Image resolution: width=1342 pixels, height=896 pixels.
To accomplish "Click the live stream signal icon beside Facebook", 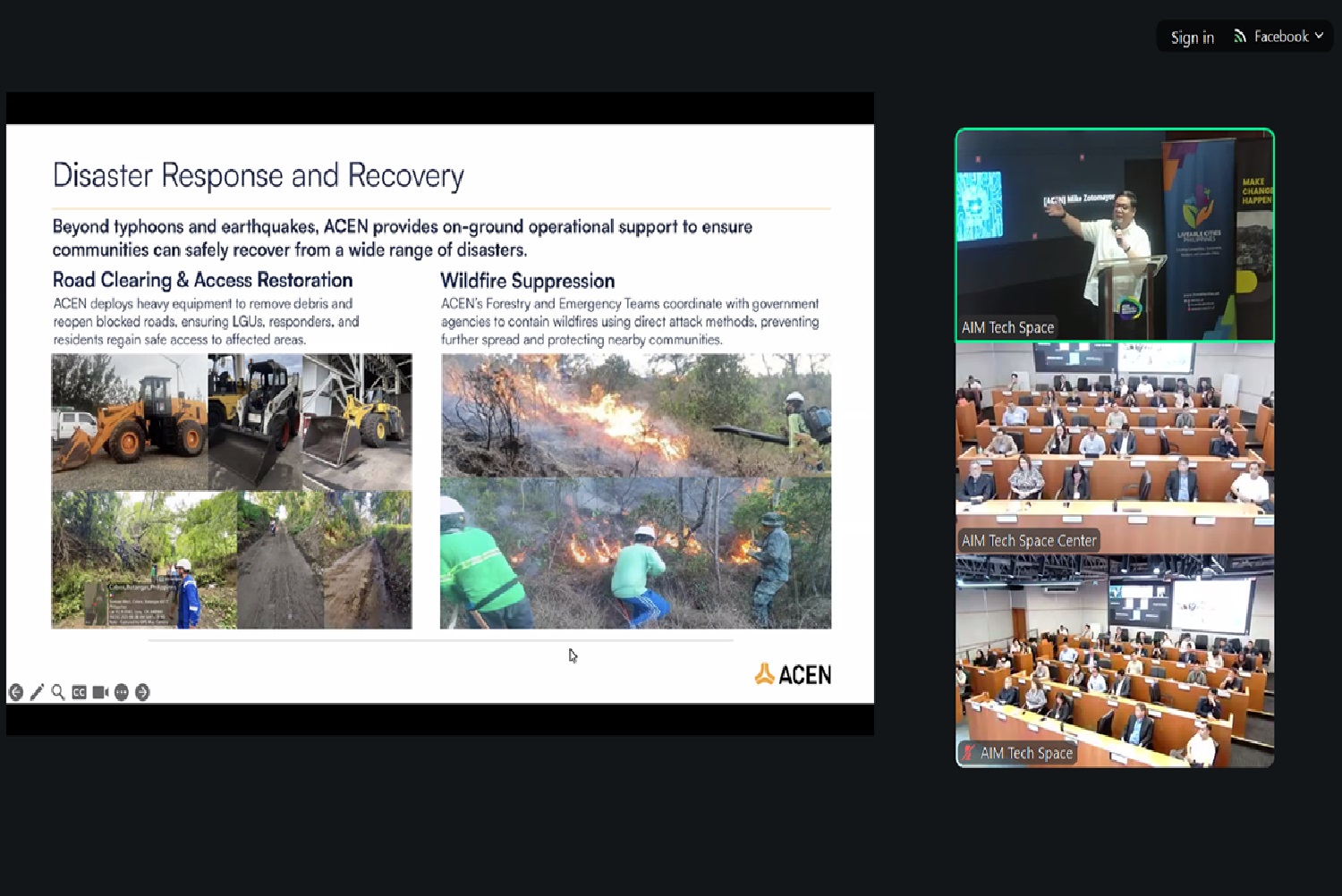I will (1240, 37).
